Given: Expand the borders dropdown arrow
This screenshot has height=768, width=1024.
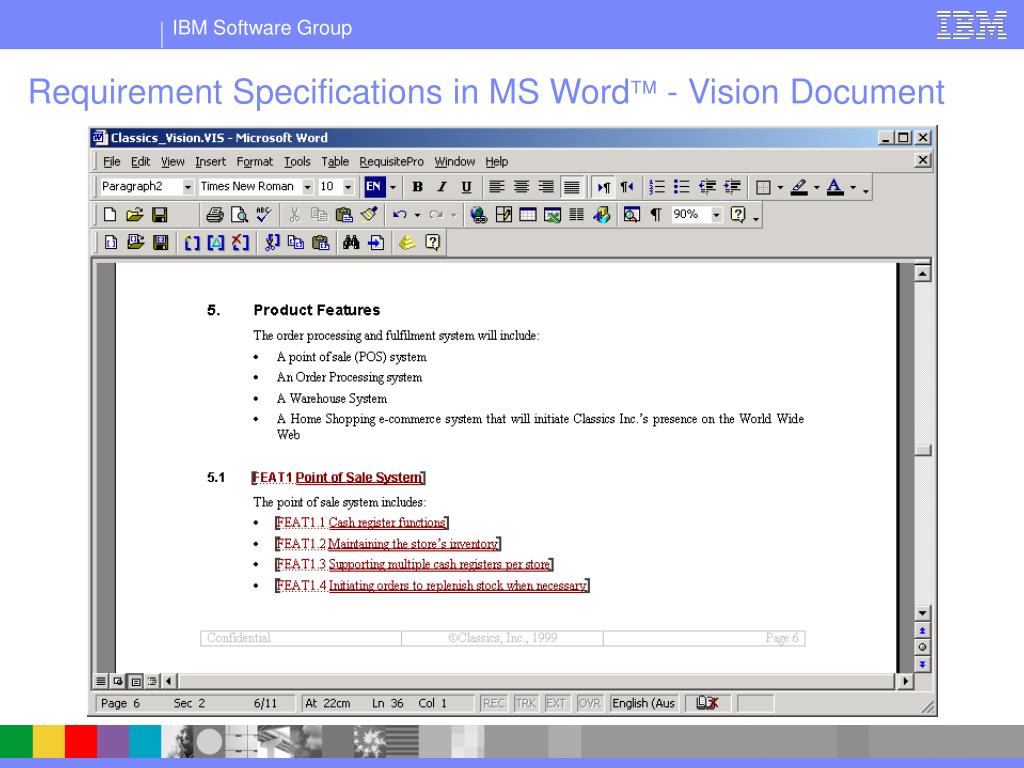Looking at the screenshot, I should pos(780,187).
